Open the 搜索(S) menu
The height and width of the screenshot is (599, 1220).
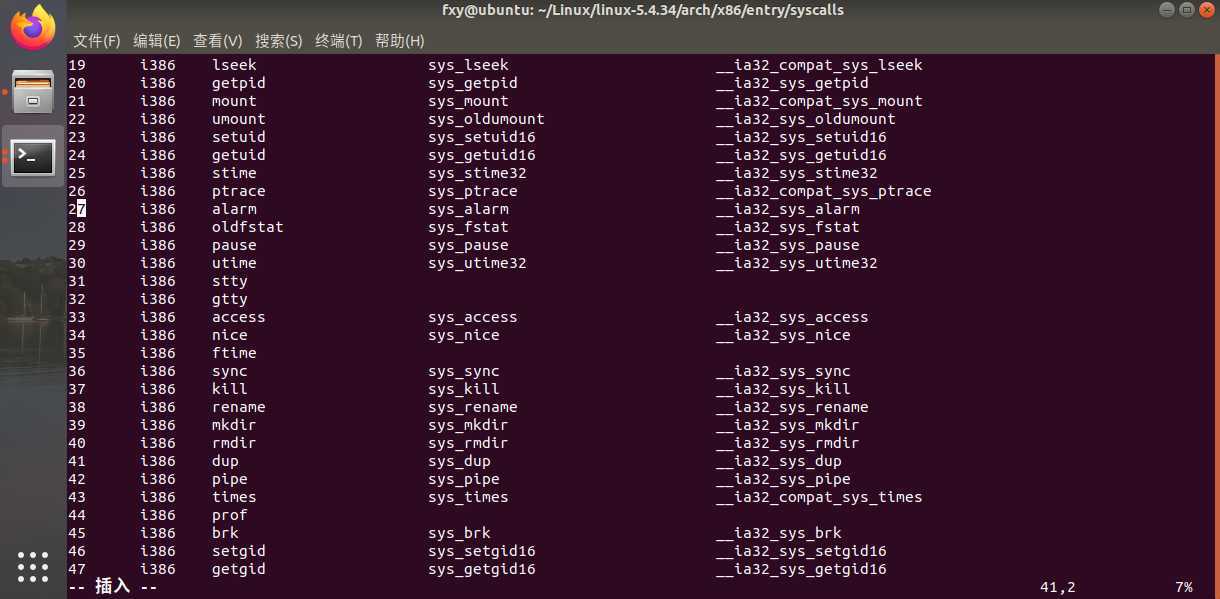pos(279,41)
